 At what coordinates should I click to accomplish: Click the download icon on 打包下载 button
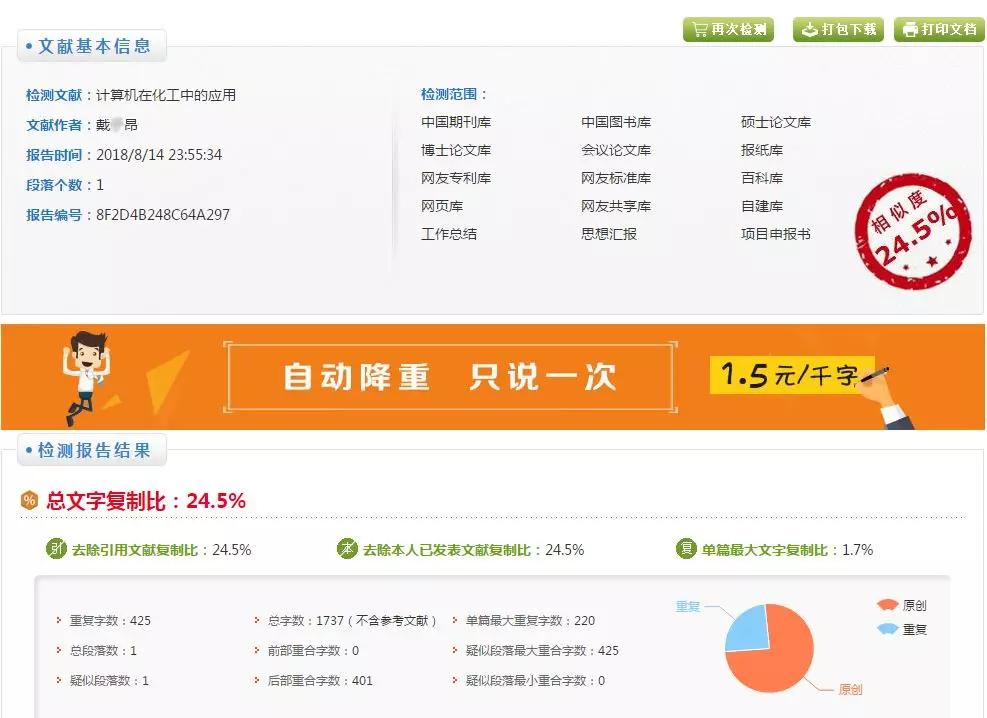pyautogui.click(x=811, y=29)
